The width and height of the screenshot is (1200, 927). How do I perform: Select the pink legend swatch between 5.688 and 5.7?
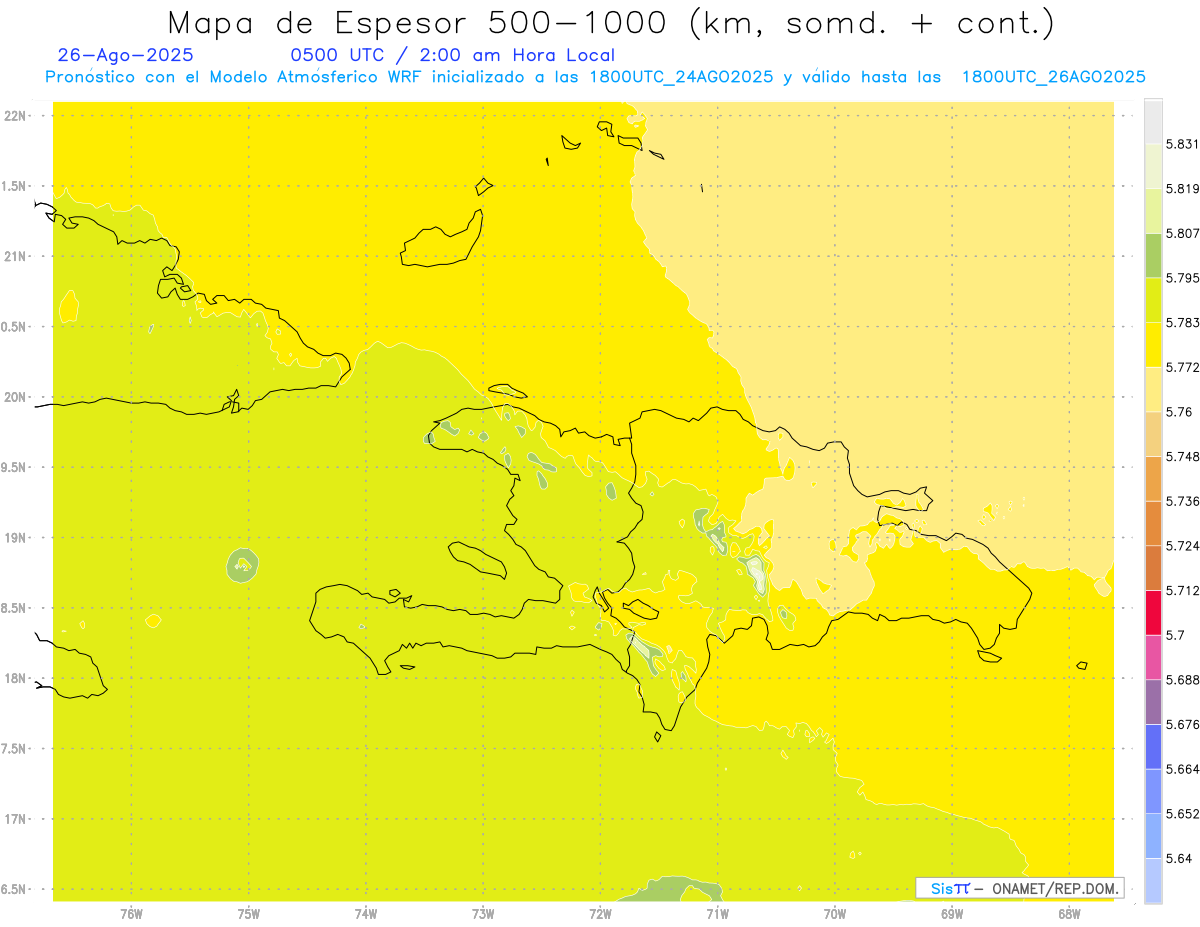[x=1153, y=657]
